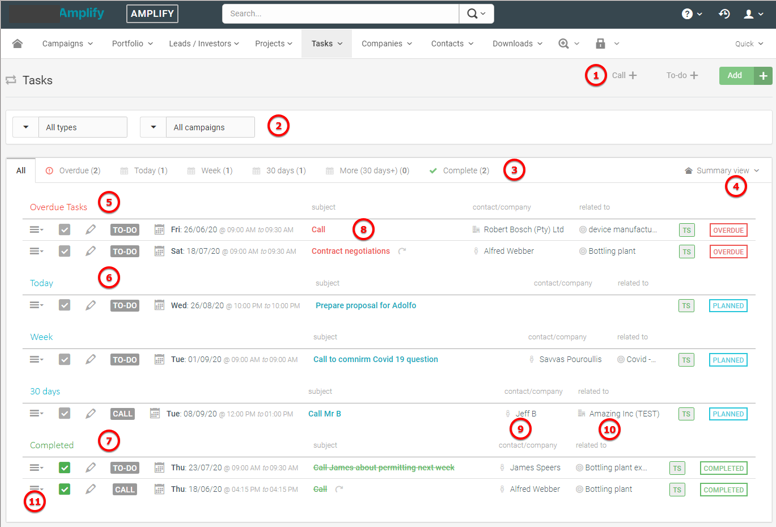Open the Companies menu
The image size is (776, 527).
coord(387,44)
